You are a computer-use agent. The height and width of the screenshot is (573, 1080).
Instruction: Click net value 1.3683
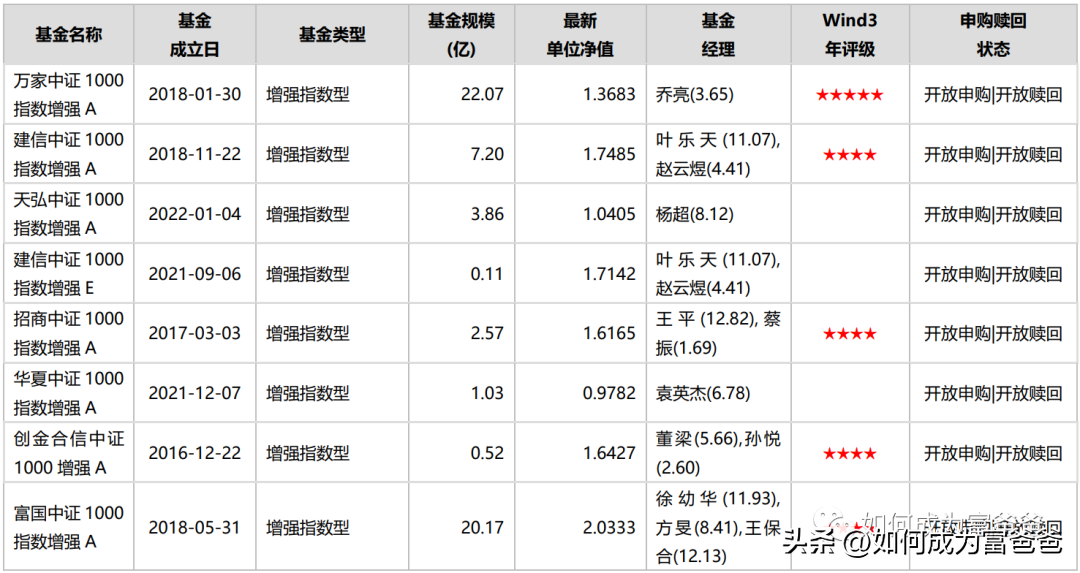pos(610,94)
